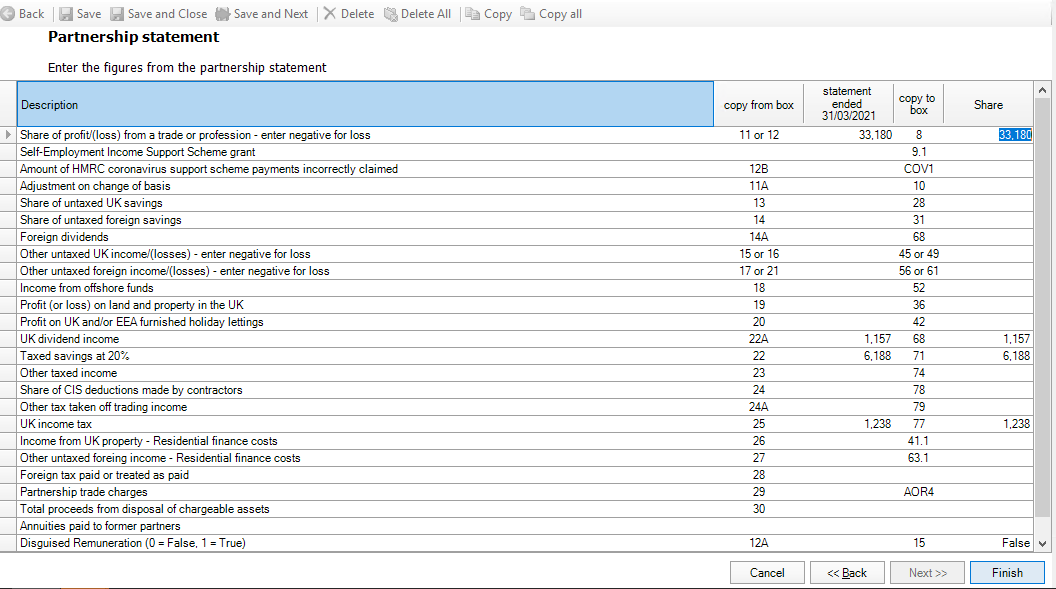Image resolution: width=1056 pixels, height=589 pixels.
Task: Select 'Other untaxed foreing income - Residential finance costs'
Action: (x=160, y=458)
